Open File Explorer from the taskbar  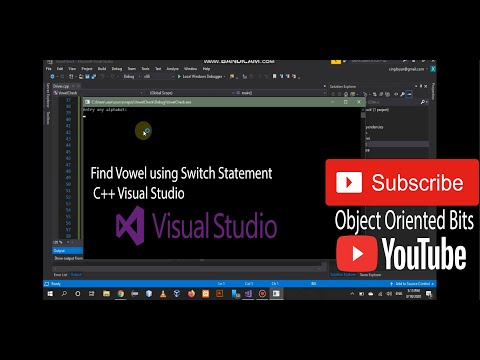[106, 294]
